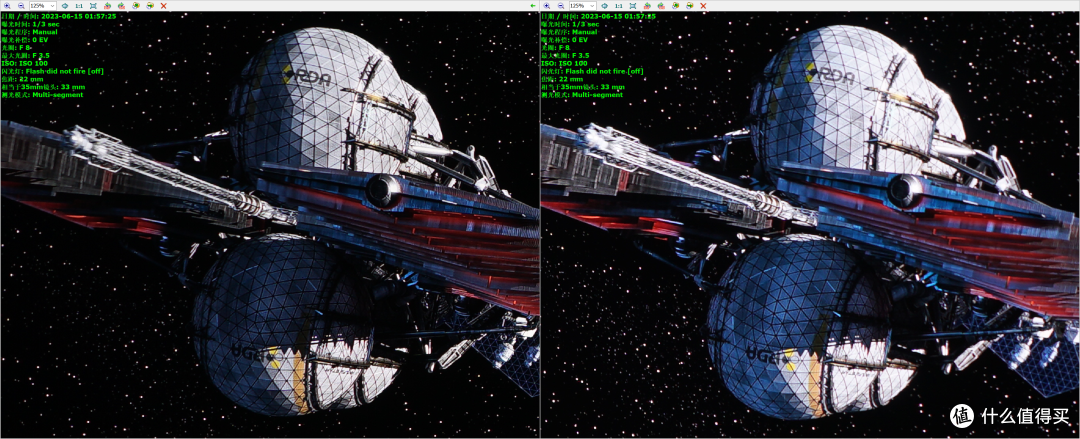Fit the right pane image to best size
The height and width of the screenshot is (439, 1080).
click(605, 6)
